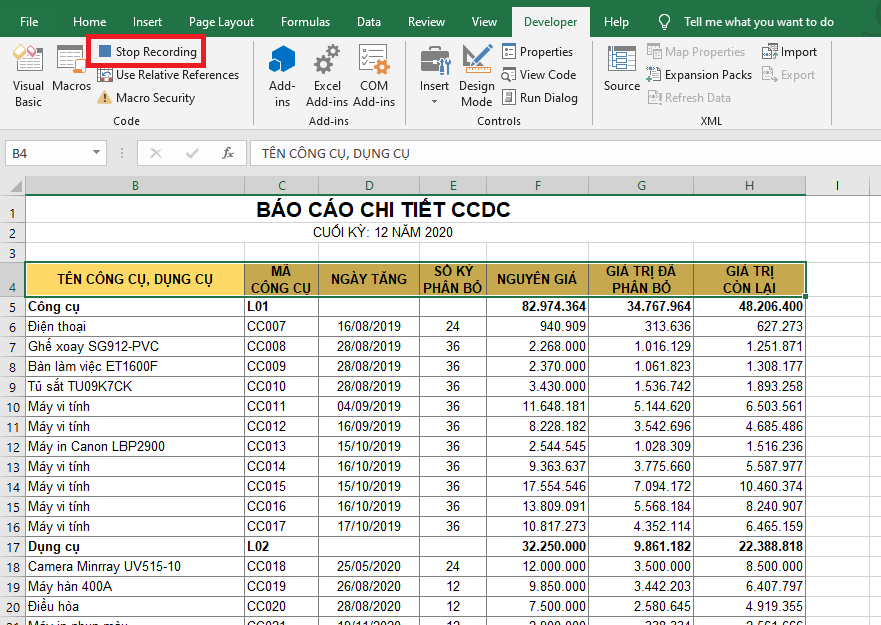Open the Page Layout tab
The image size is (881, 625).
[x=221, y=22]
